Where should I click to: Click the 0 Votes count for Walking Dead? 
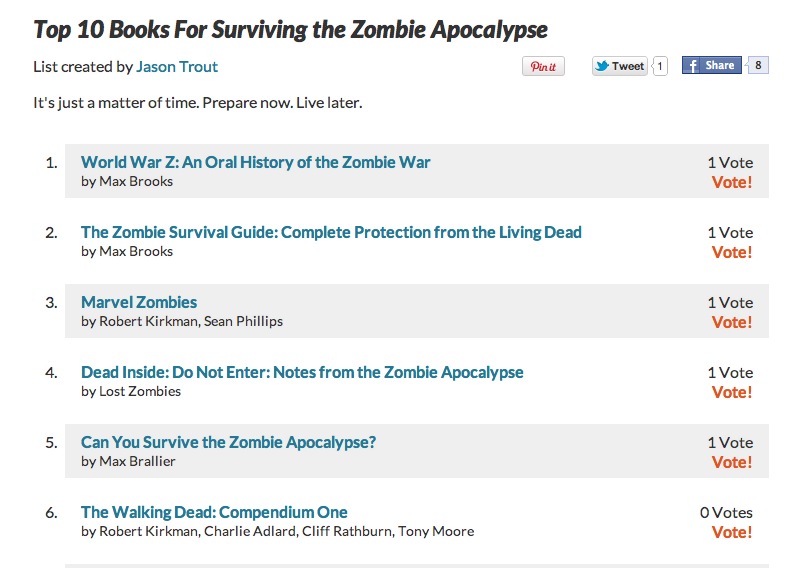(x=726, y=512)
